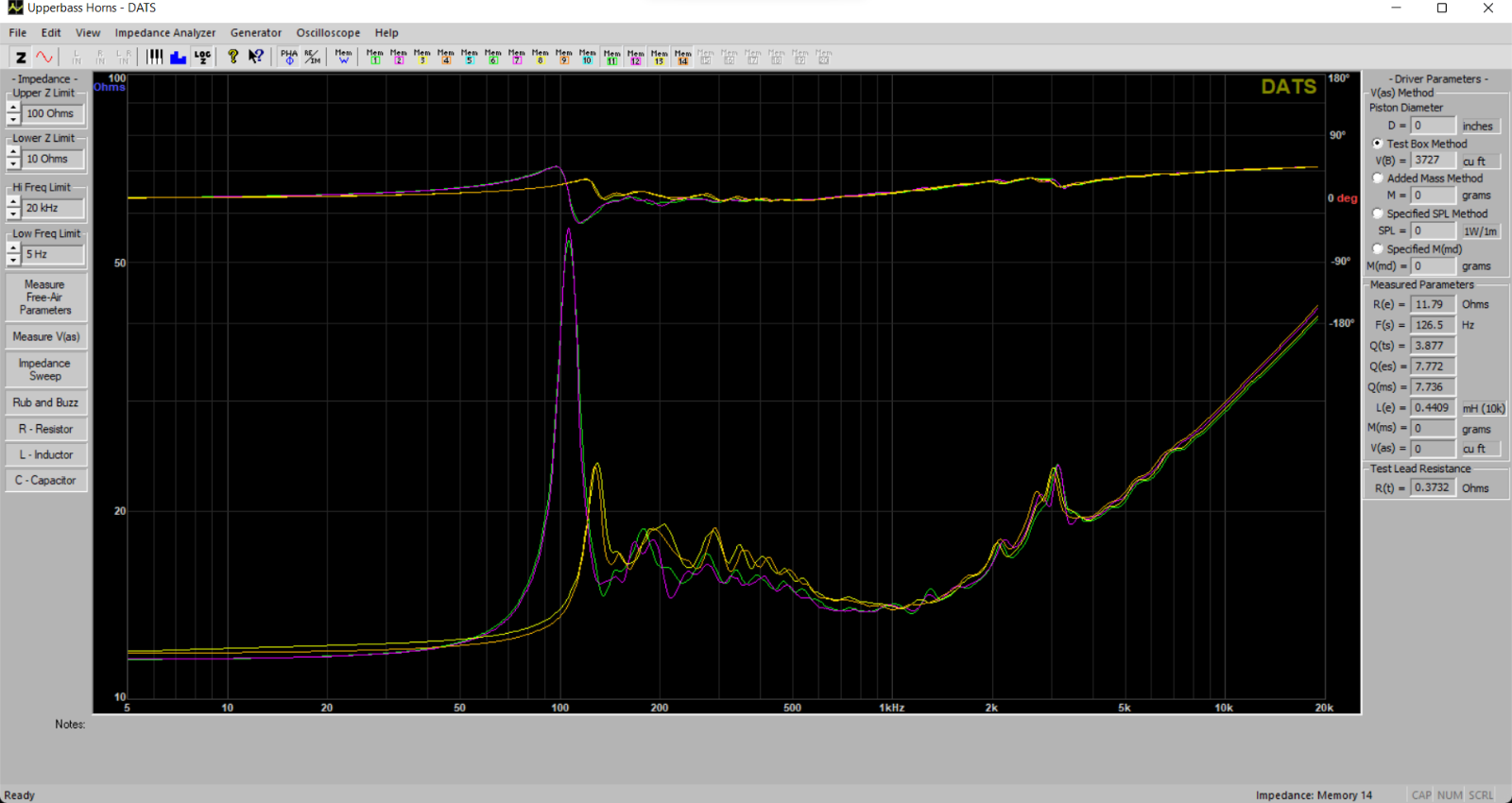Open the Generator menu
This screenshot has height=803, width=1512.
256,32
